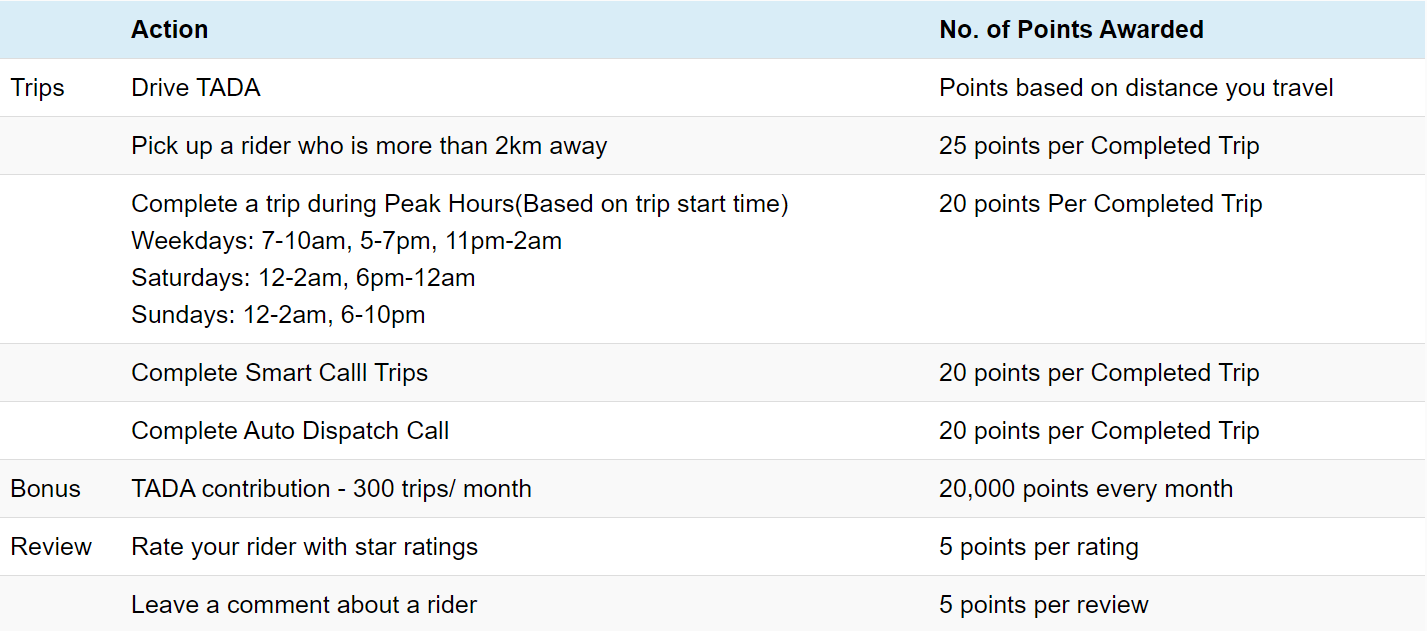
Task: Select the 'Pick up a rider' action row
Action: tap(369, 146)
